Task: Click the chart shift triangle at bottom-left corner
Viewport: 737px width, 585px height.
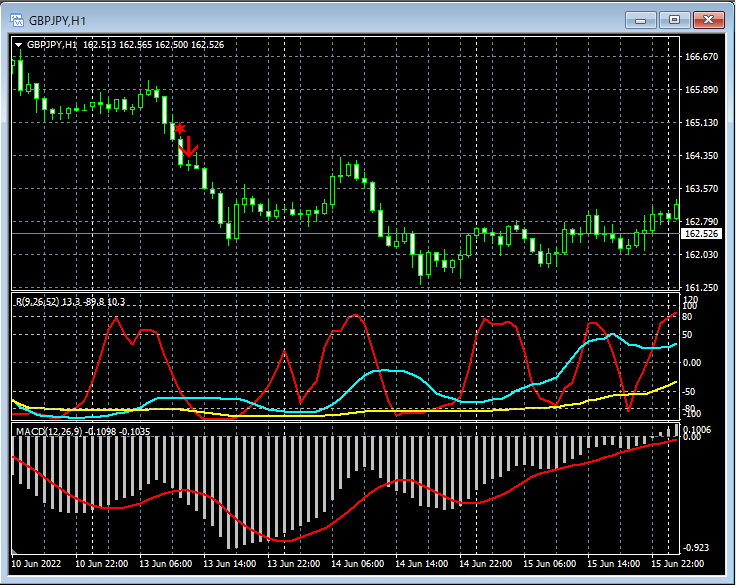Action: pyautogui.click(x=15, y=551)
